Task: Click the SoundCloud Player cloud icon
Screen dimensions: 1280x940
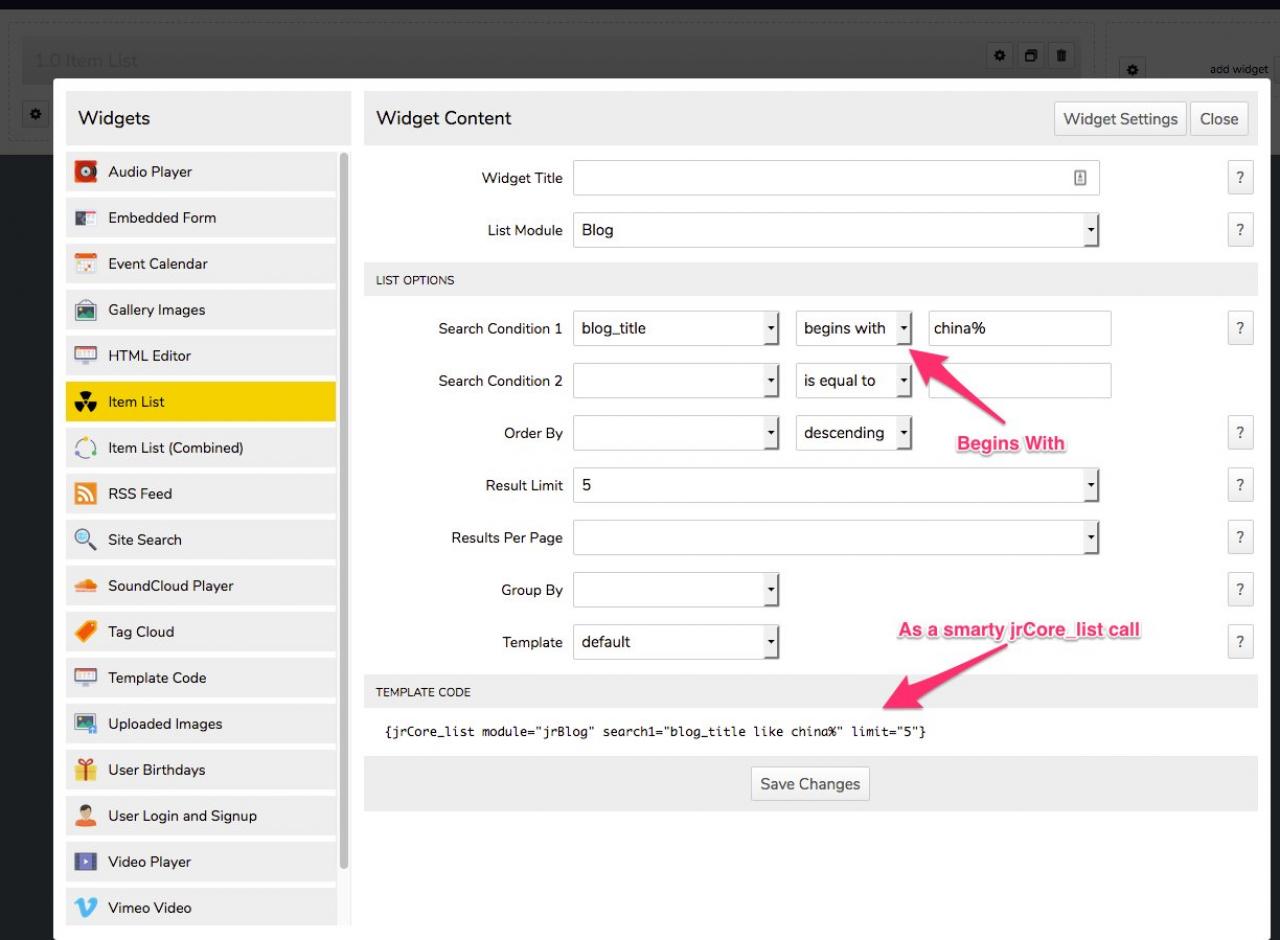Action: pos(86,586)
